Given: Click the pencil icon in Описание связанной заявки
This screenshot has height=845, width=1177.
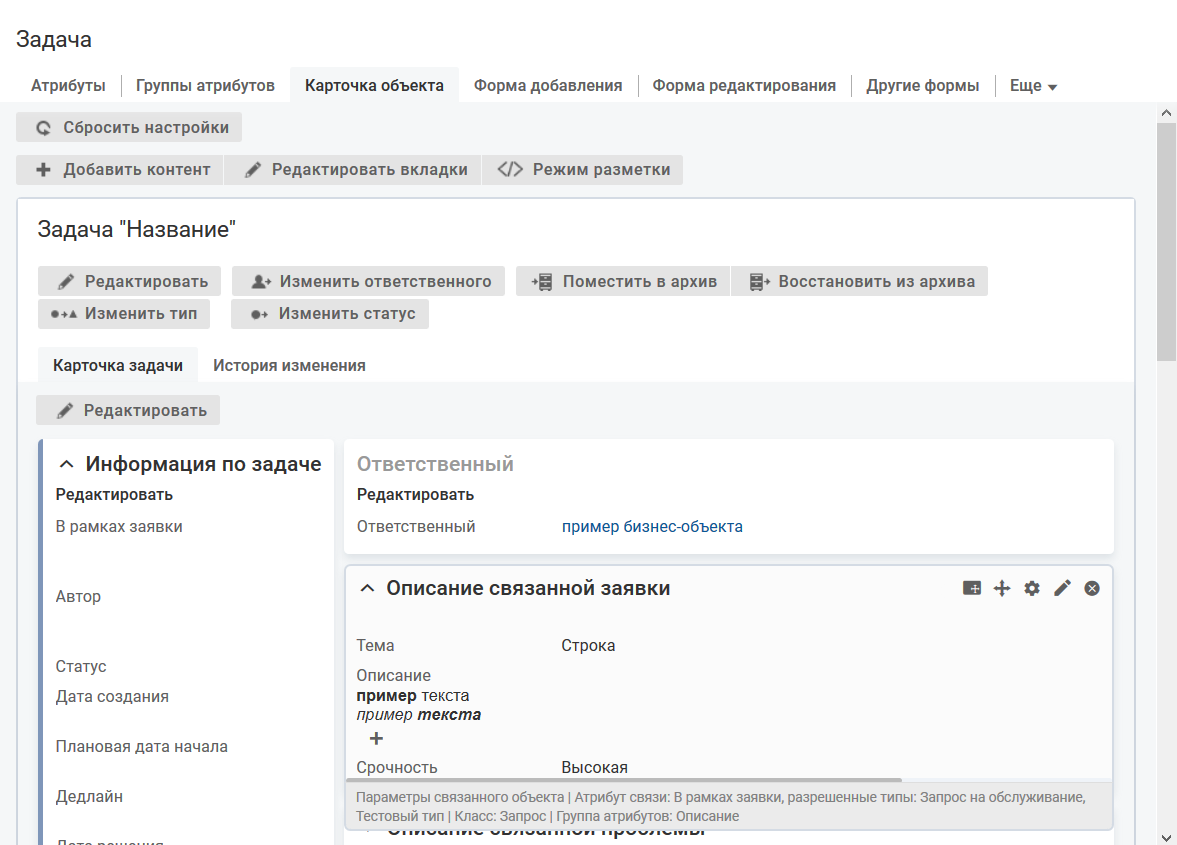Looking at the screenshot, I should 1062,588.
